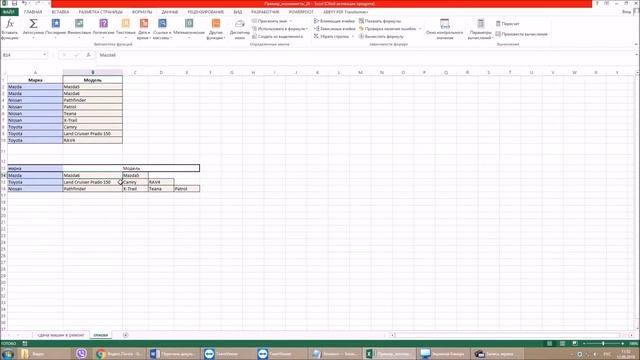
Task: Open the Define Name dropdown arrow
Action: (x=291, y=21)
